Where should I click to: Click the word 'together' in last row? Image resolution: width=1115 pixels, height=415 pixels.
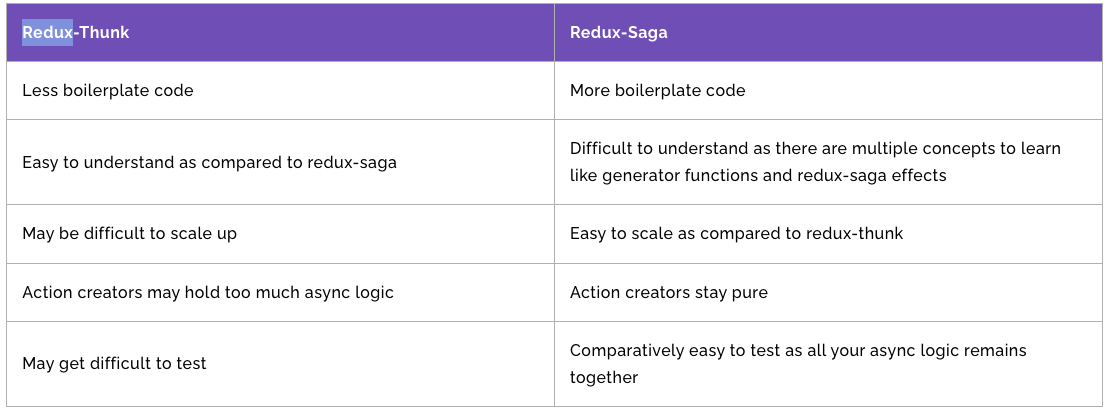point(604,377)
